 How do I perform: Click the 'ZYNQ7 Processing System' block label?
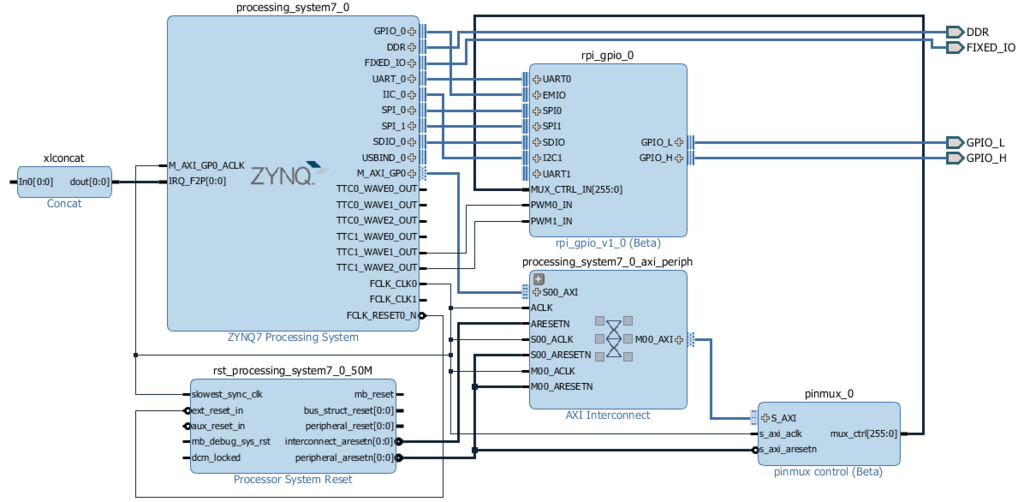[293, 337]
